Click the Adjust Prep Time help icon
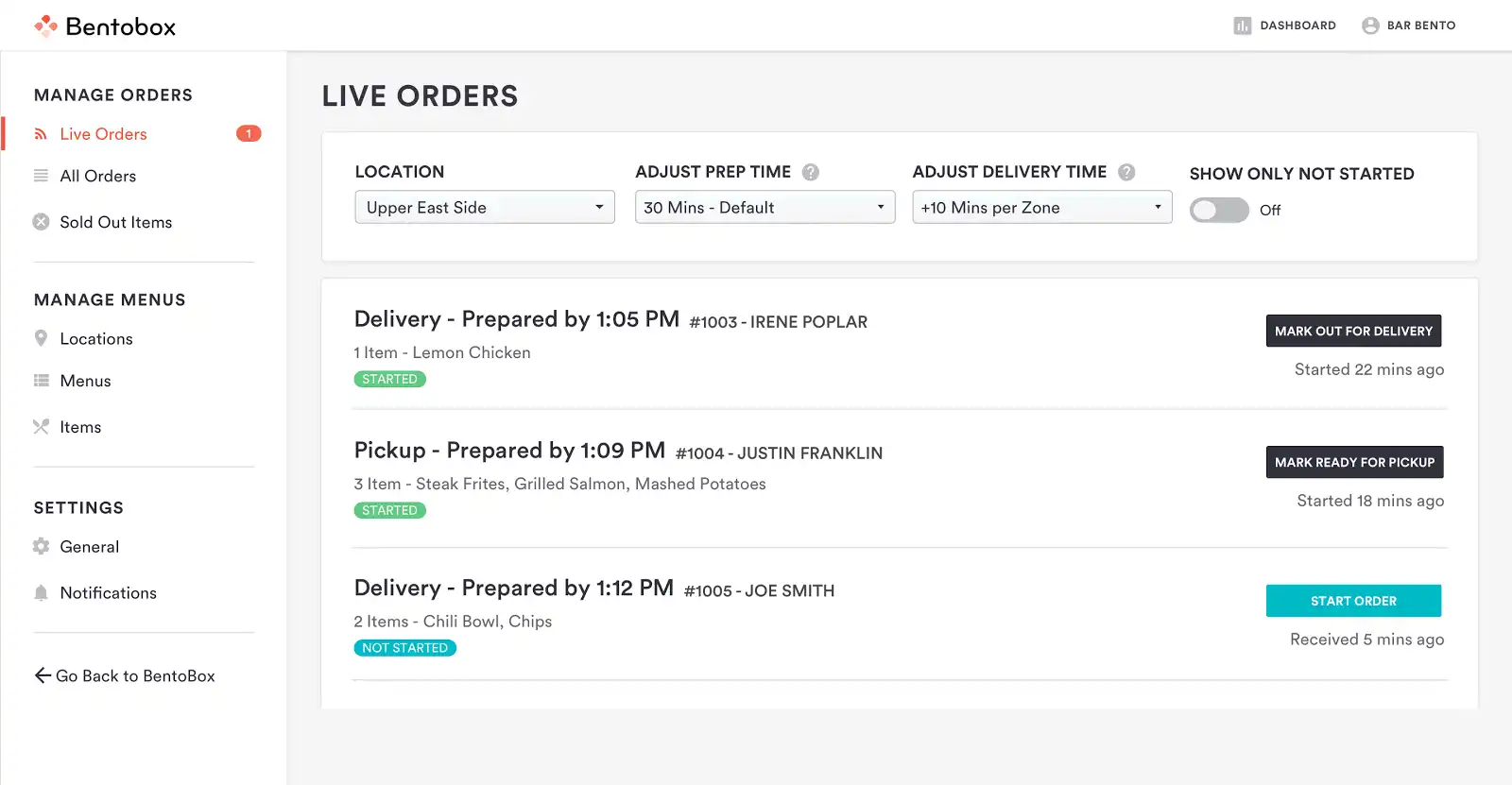This screenshot has width=1512, height=785. (811, 172)
